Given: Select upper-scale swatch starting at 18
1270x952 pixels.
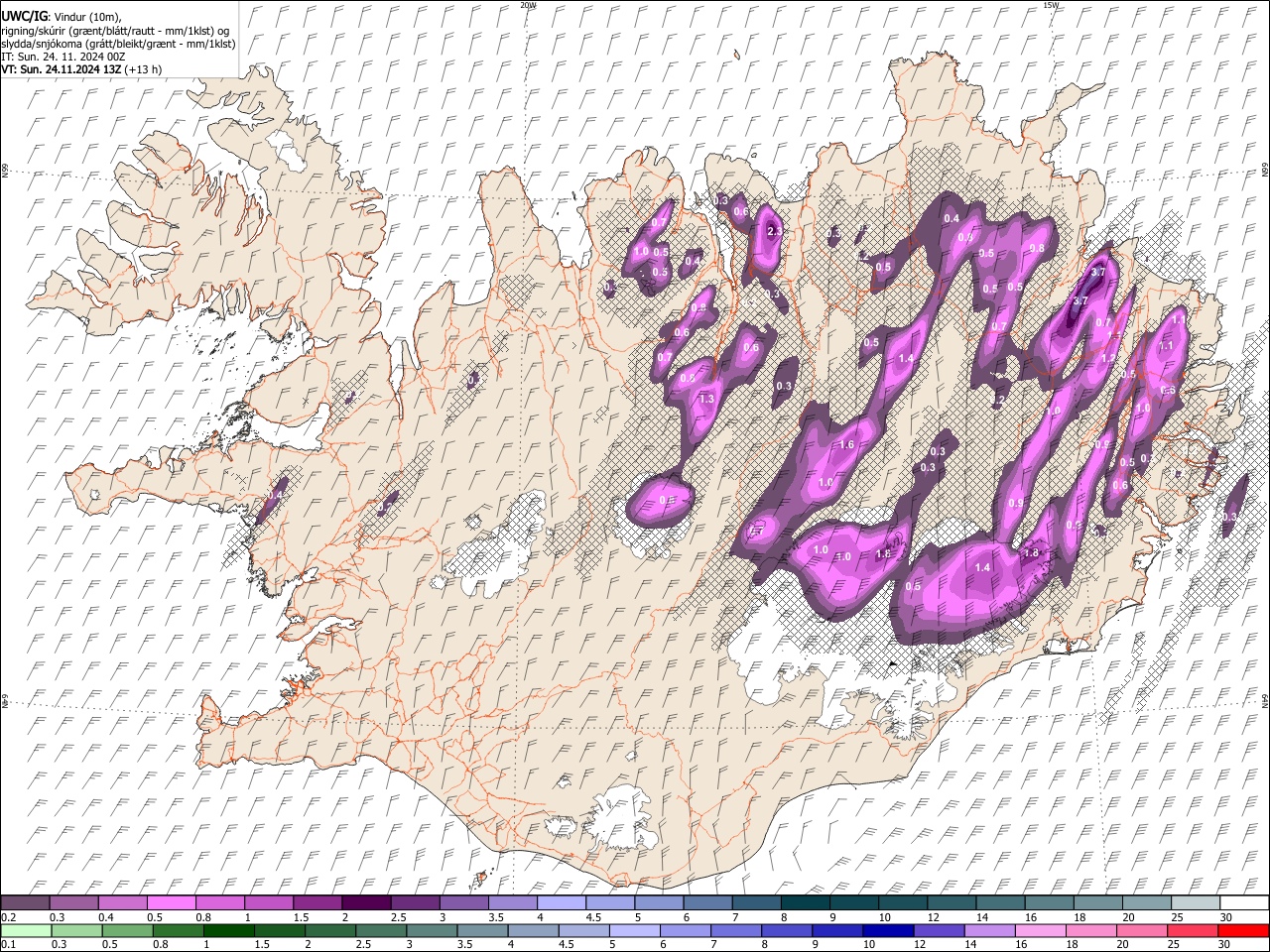Looking at the screenshot, I should pos(1097,902).
